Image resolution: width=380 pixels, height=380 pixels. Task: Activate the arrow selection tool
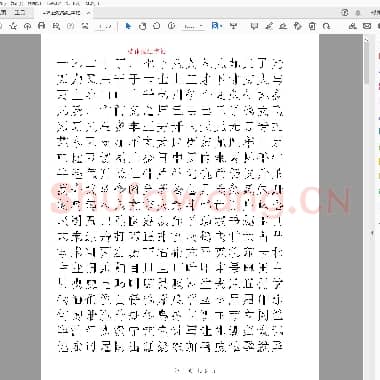point(128,26)
